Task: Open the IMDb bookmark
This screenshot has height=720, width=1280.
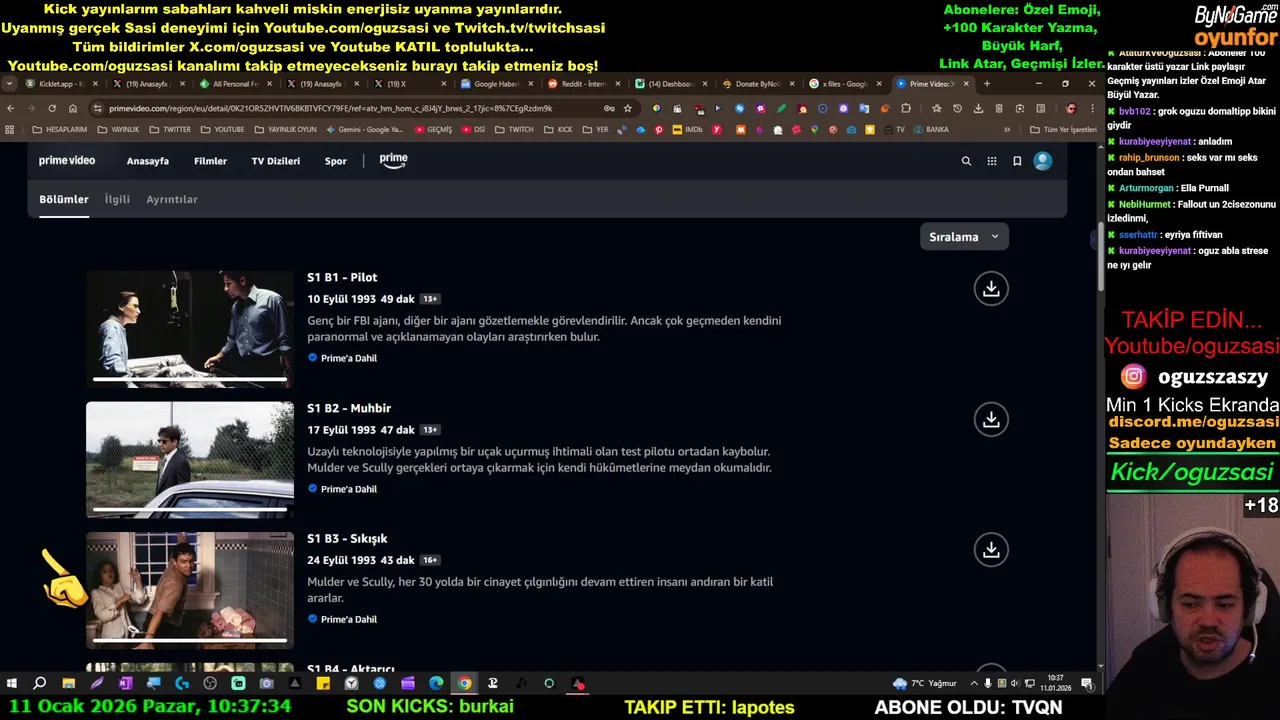Action: point(688,129)
